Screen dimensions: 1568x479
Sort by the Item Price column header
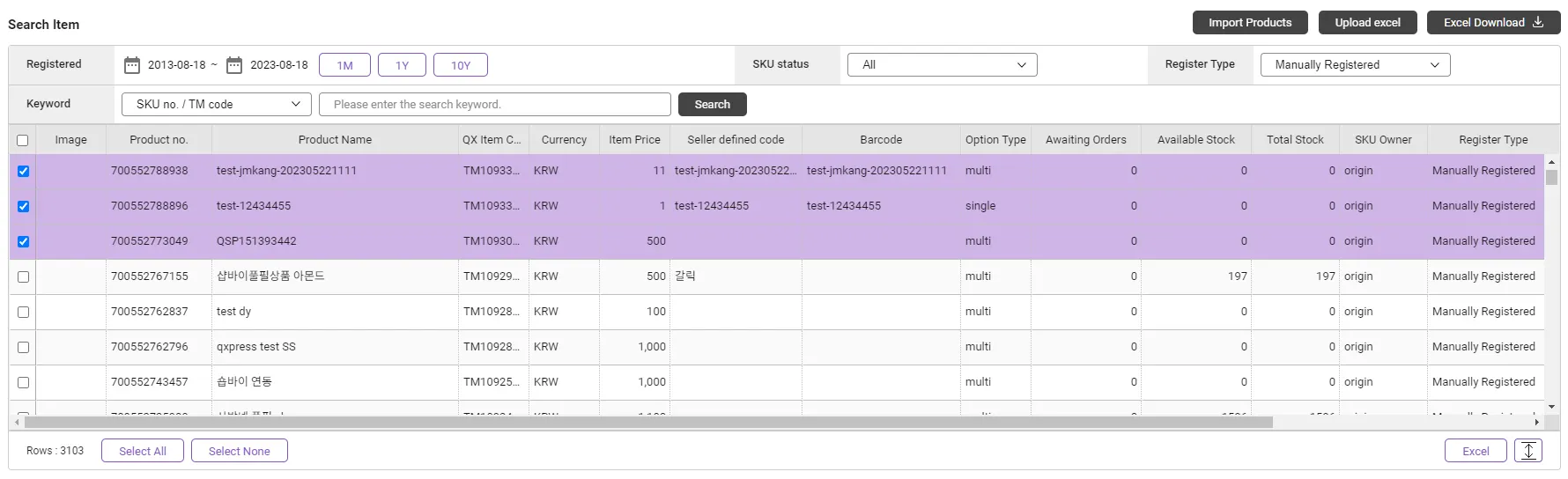pyautogui.click(x=634, y=140)
